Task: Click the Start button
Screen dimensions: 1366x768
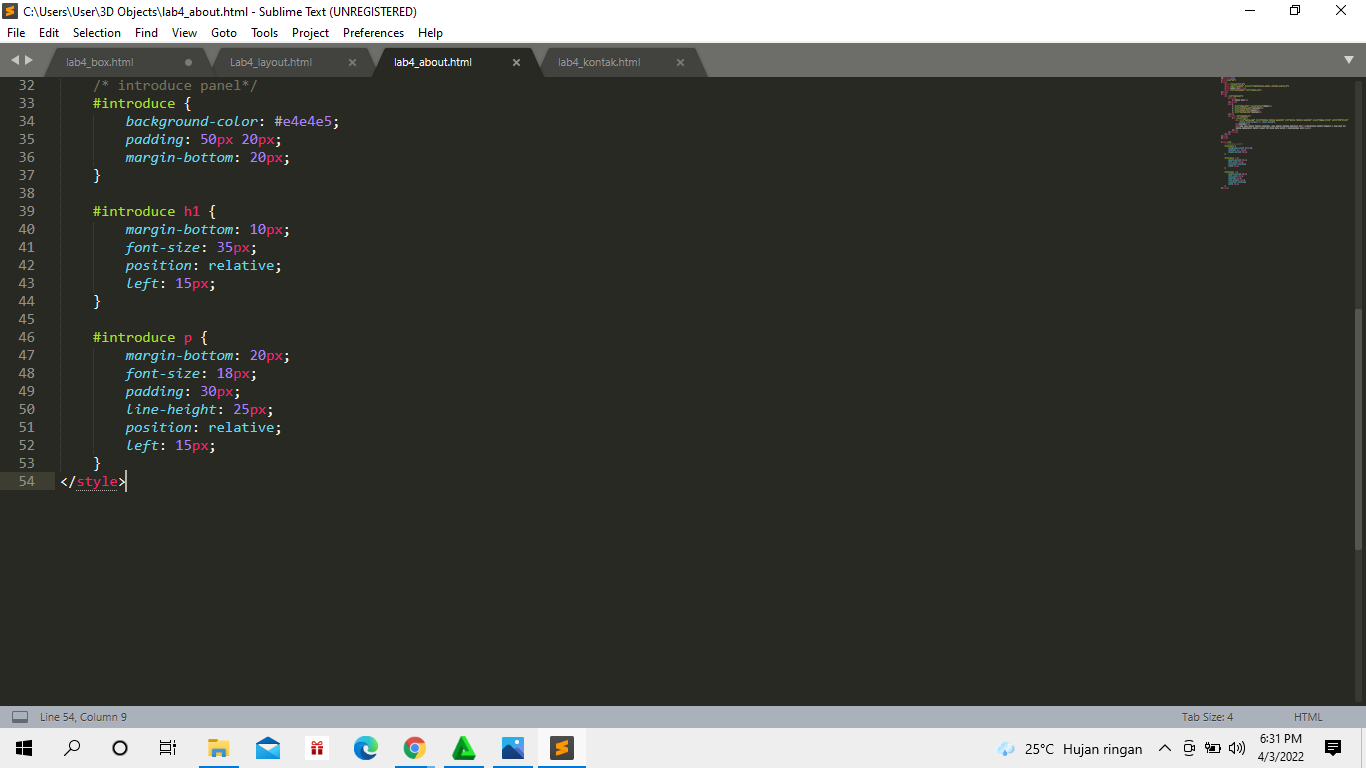Action: pyautogui.click(x=23, y=747)
